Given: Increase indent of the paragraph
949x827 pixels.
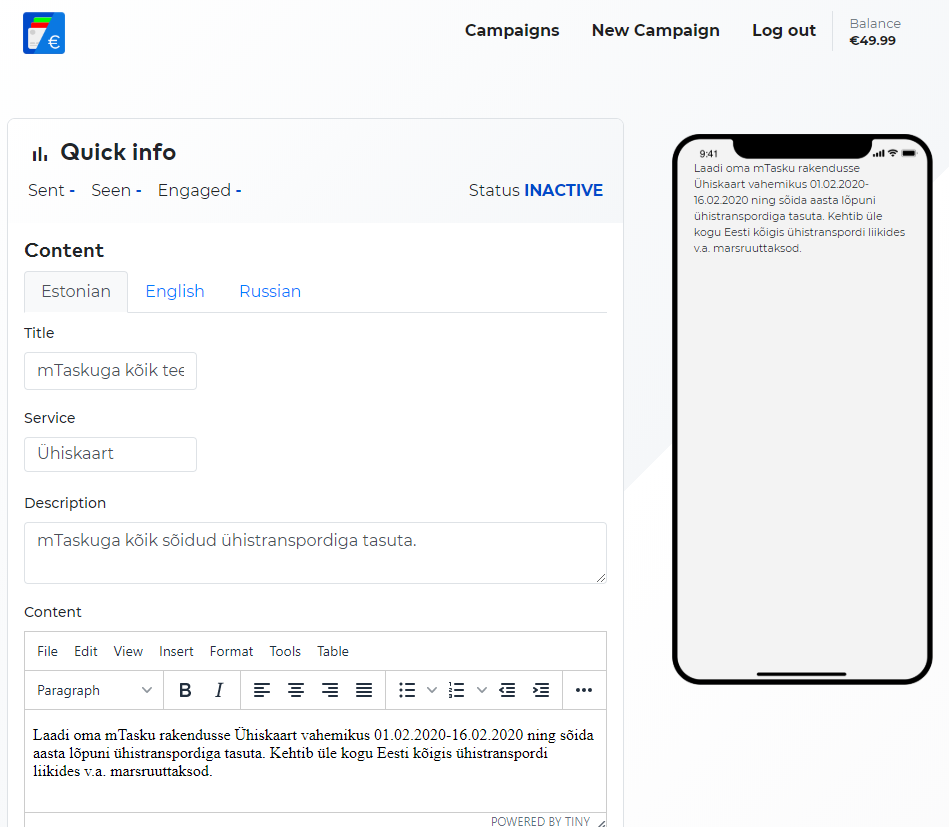Looking at the screenshot, I should (541, 690).
